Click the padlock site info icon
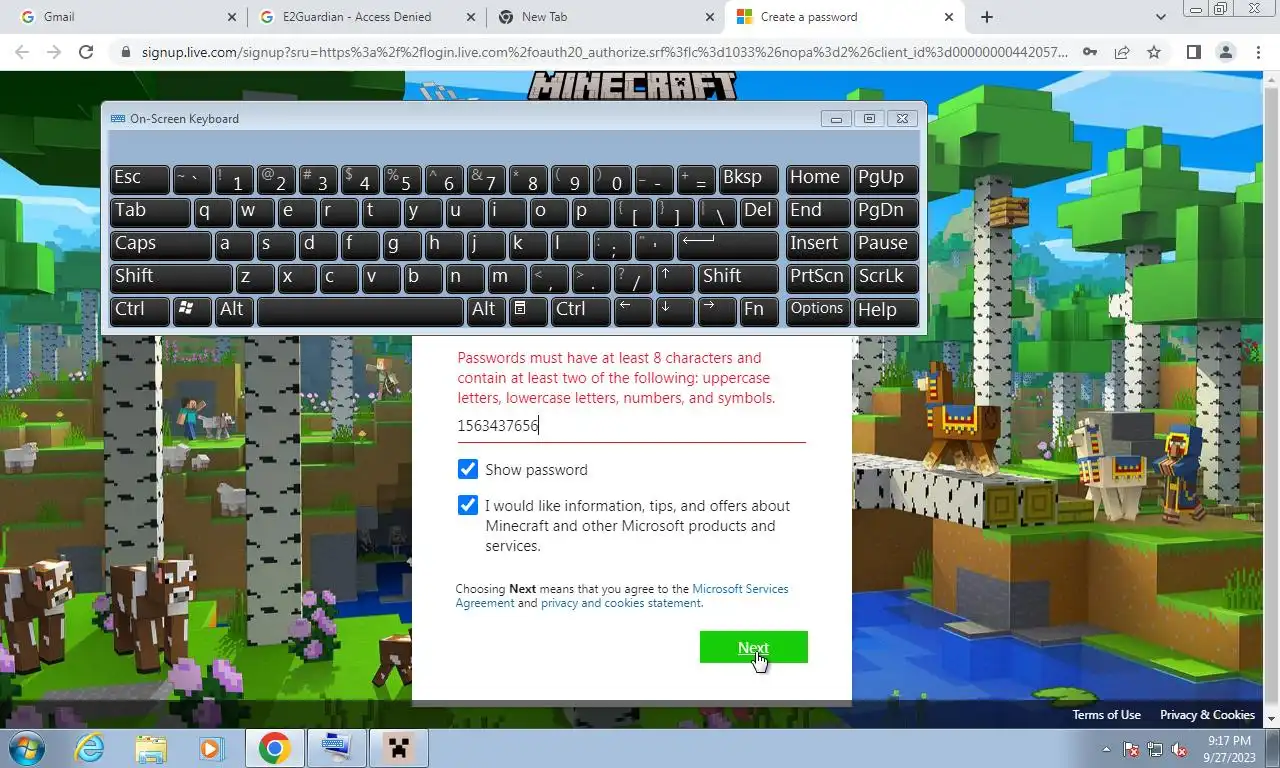The width and height of the screenshot is (1280, 768). 125,52
